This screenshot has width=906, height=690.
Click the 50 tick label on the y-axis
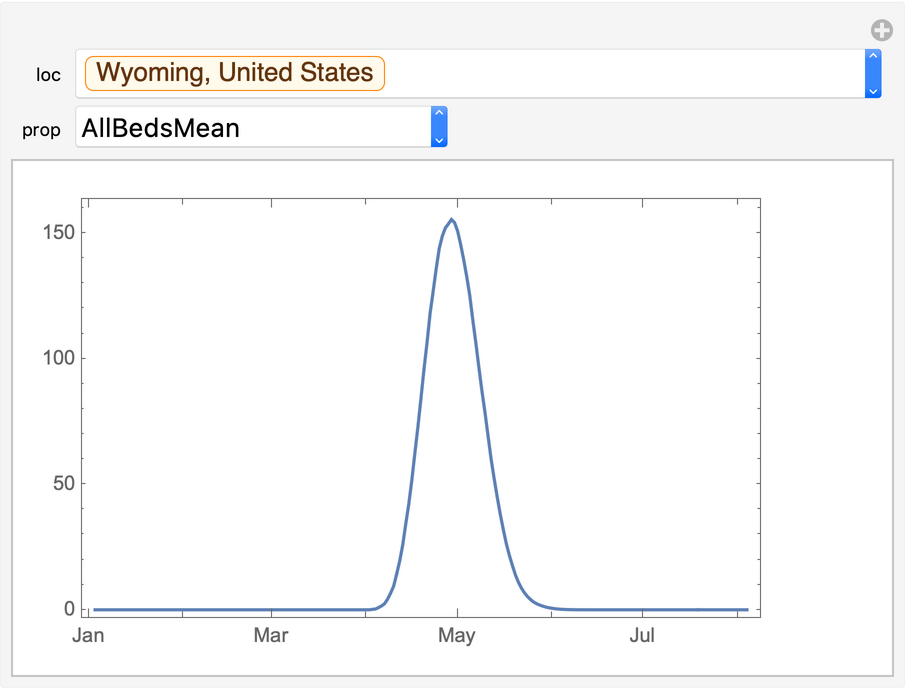tap(62, 484)
